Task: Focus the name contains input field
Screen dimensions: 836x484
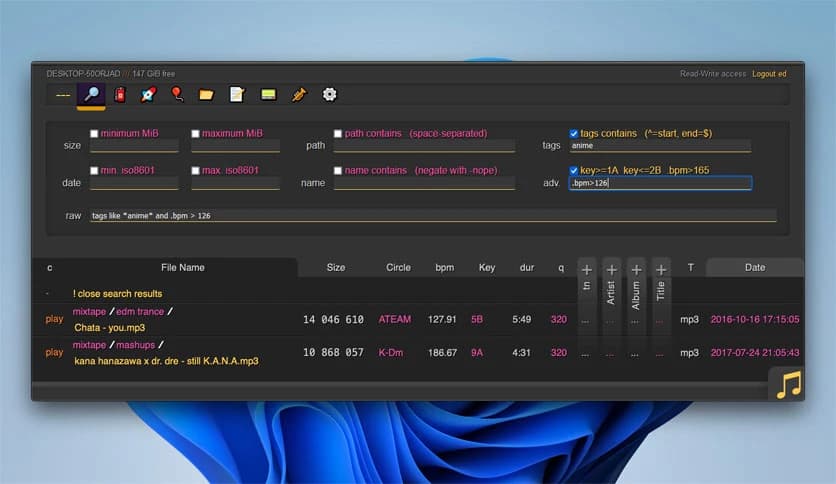Action: [424, 183]
